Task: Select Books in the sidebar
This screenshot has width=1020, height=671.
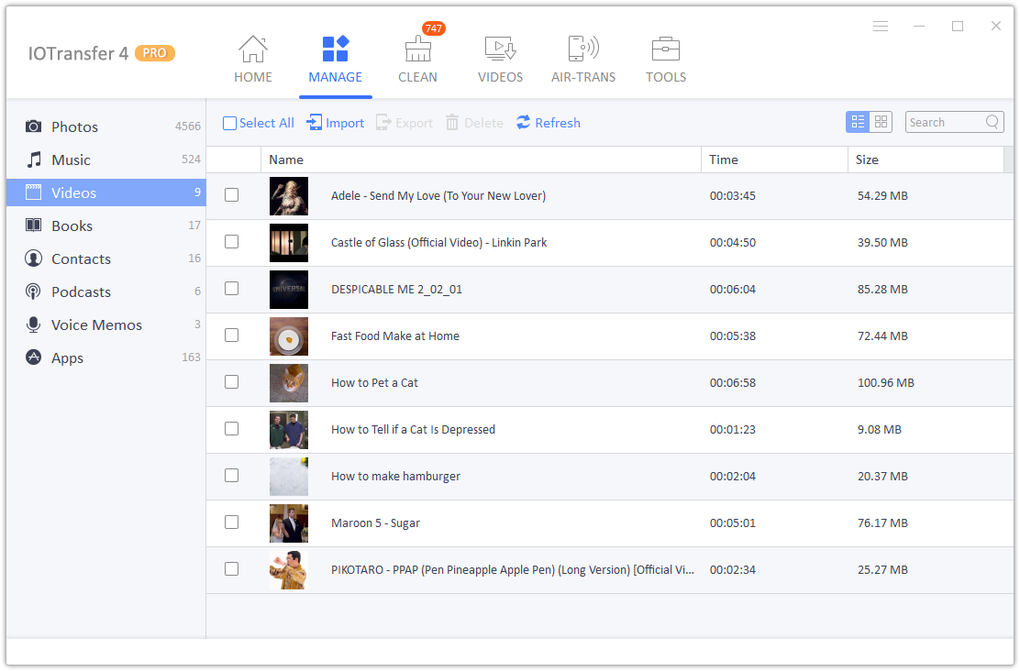Action: click(106, 226)
